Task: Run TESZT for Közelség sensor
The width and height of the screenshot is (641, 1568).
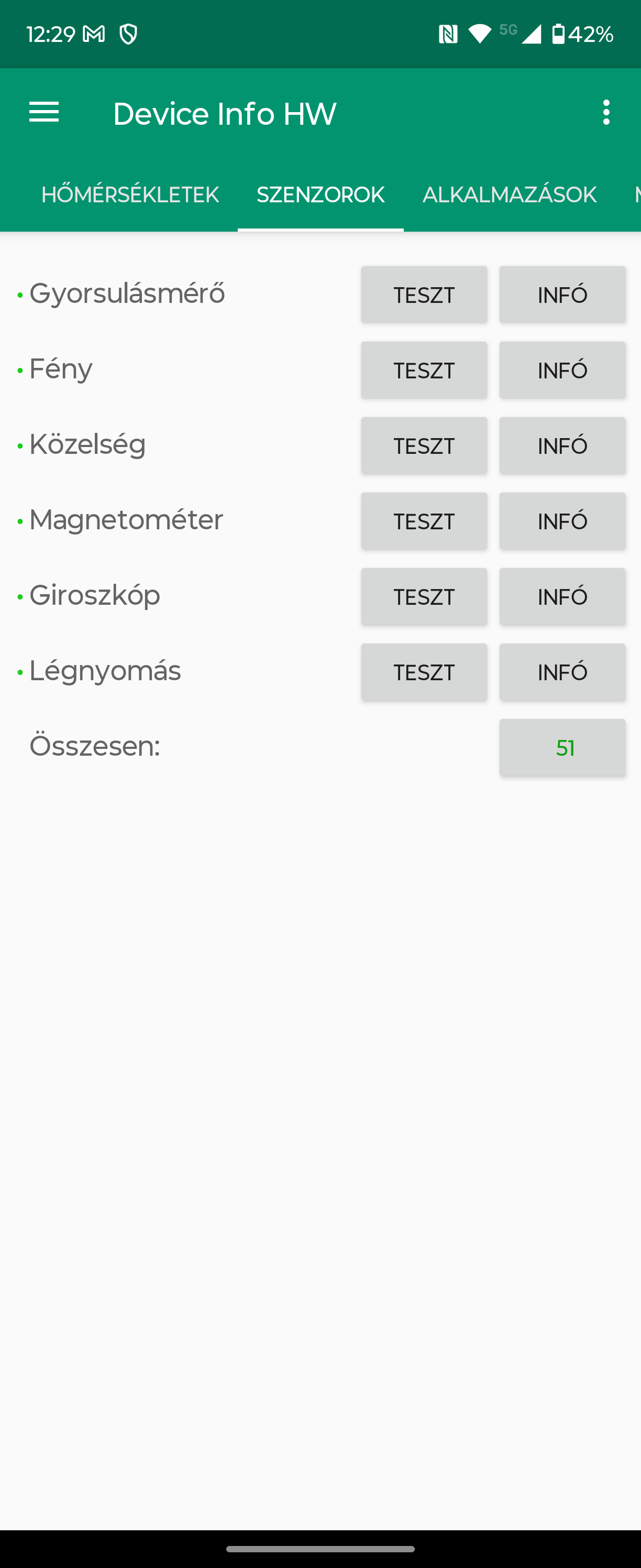Action: tap(424, 445)
